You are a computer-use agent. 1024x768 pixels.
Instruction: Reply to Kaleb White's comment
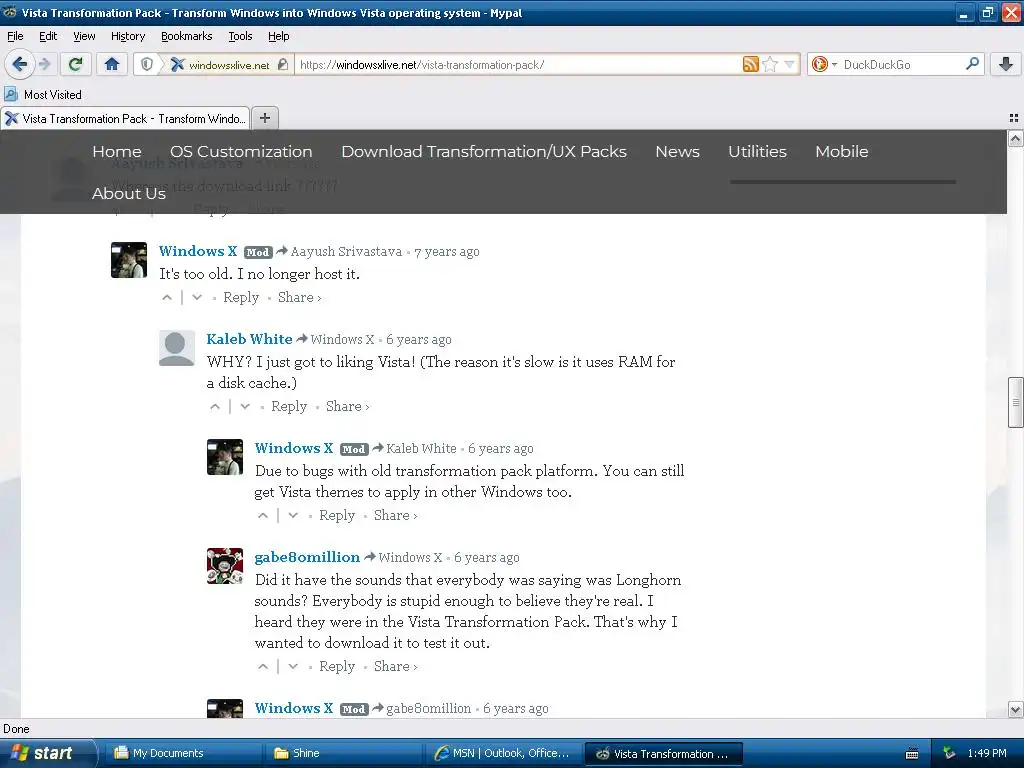(289, 407)
